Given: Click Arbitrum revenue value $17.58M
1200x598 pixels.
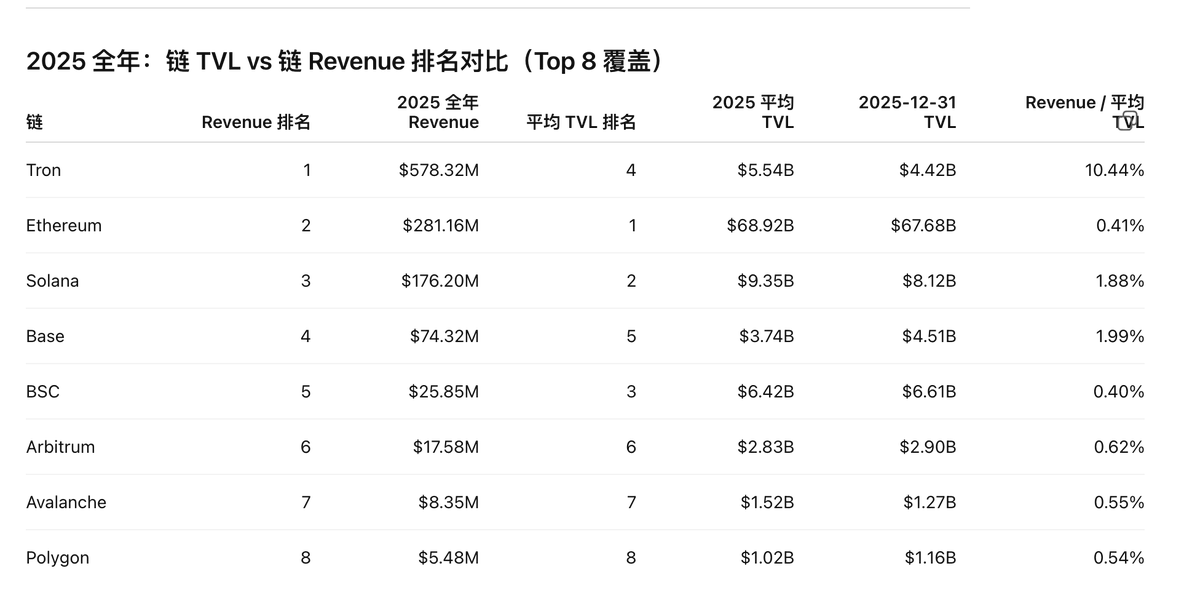Looking at the screenshot, I should point(446,447).
